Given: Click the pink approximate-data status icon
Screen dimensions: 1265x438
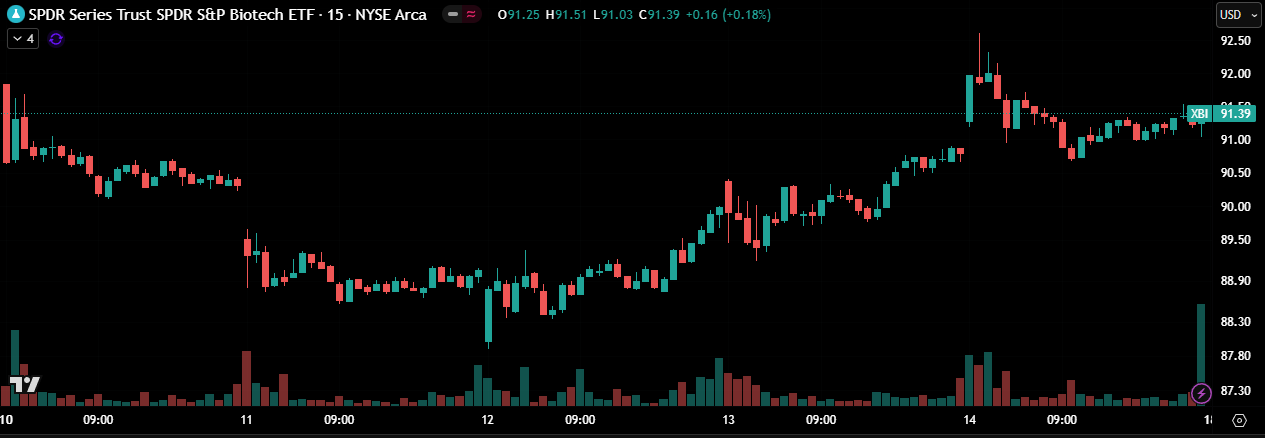Looking at the screenshot, I should pyautogui.click(x=471, y=15).
